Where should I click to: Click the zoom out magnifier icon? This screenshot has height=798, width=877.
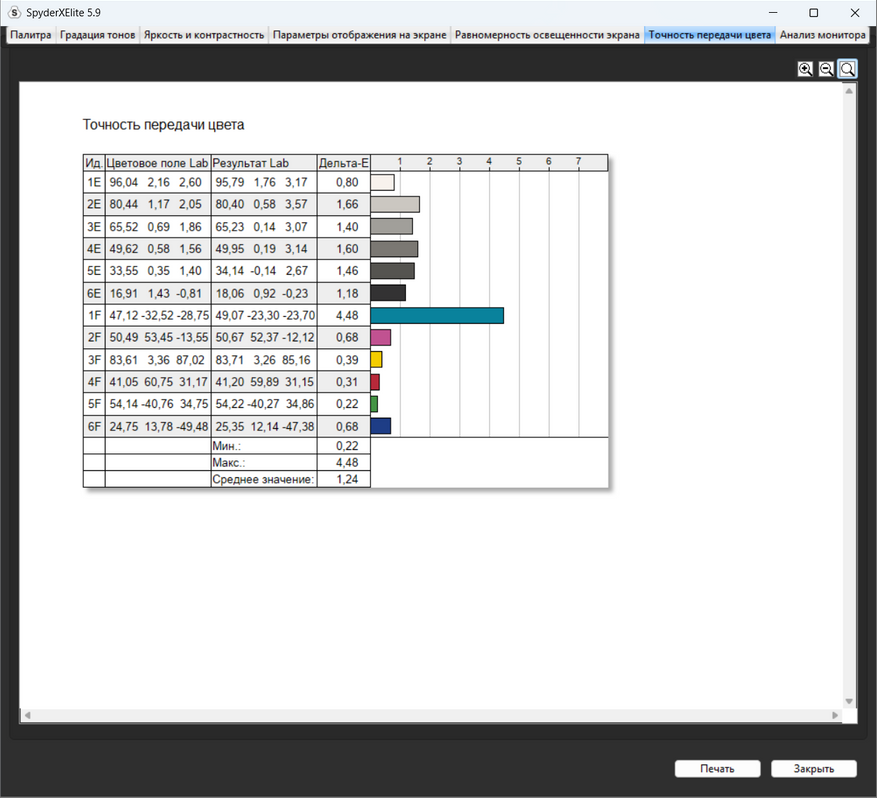pyautogui.click(x=826, y=69)
